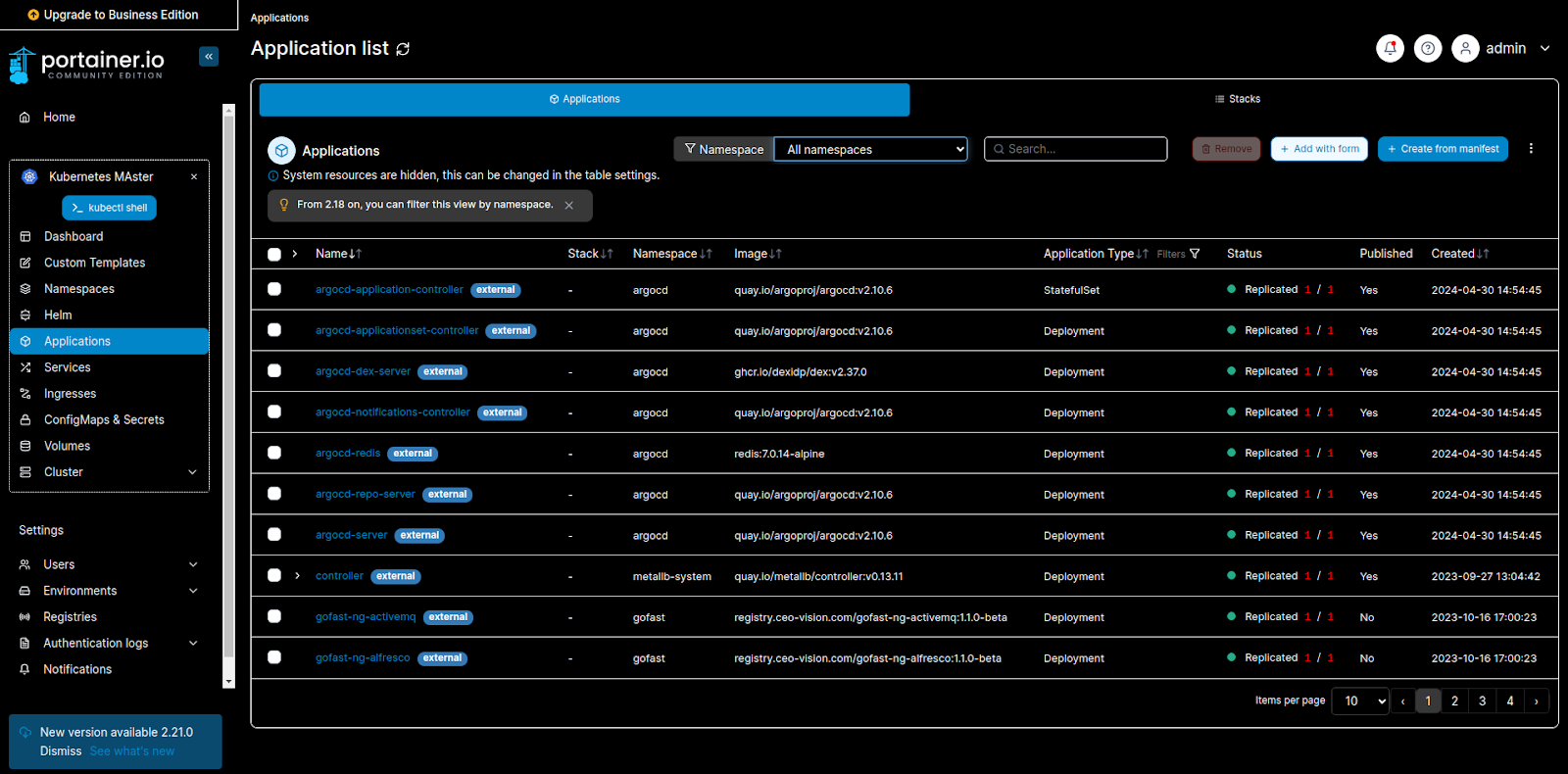The image size is (1568, 774).
Task: Go to page 3 of results
Action: click(1482, 701)
